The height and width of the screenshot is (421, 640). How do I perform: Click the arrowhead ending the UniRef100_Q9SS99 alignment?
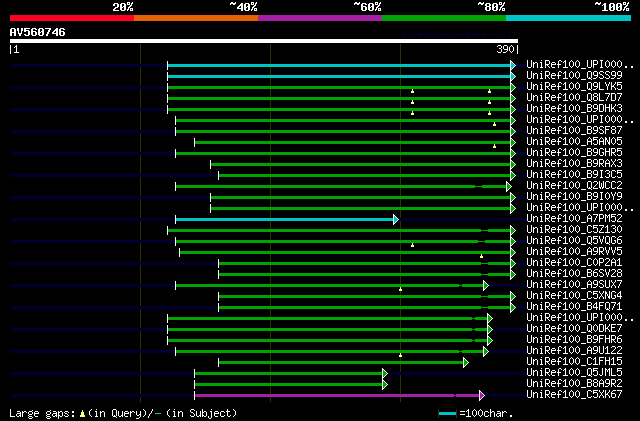click(513, 76)
